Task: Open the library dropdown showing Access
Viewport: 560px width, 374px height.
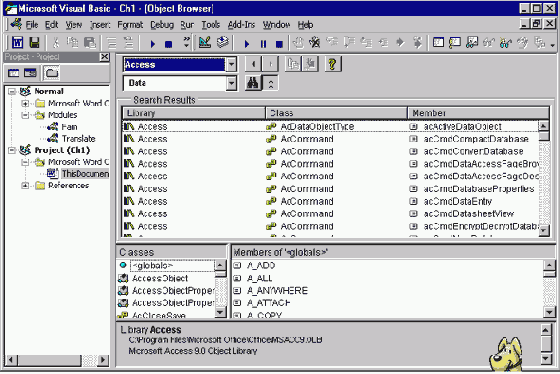Action: tap(231, 65)
